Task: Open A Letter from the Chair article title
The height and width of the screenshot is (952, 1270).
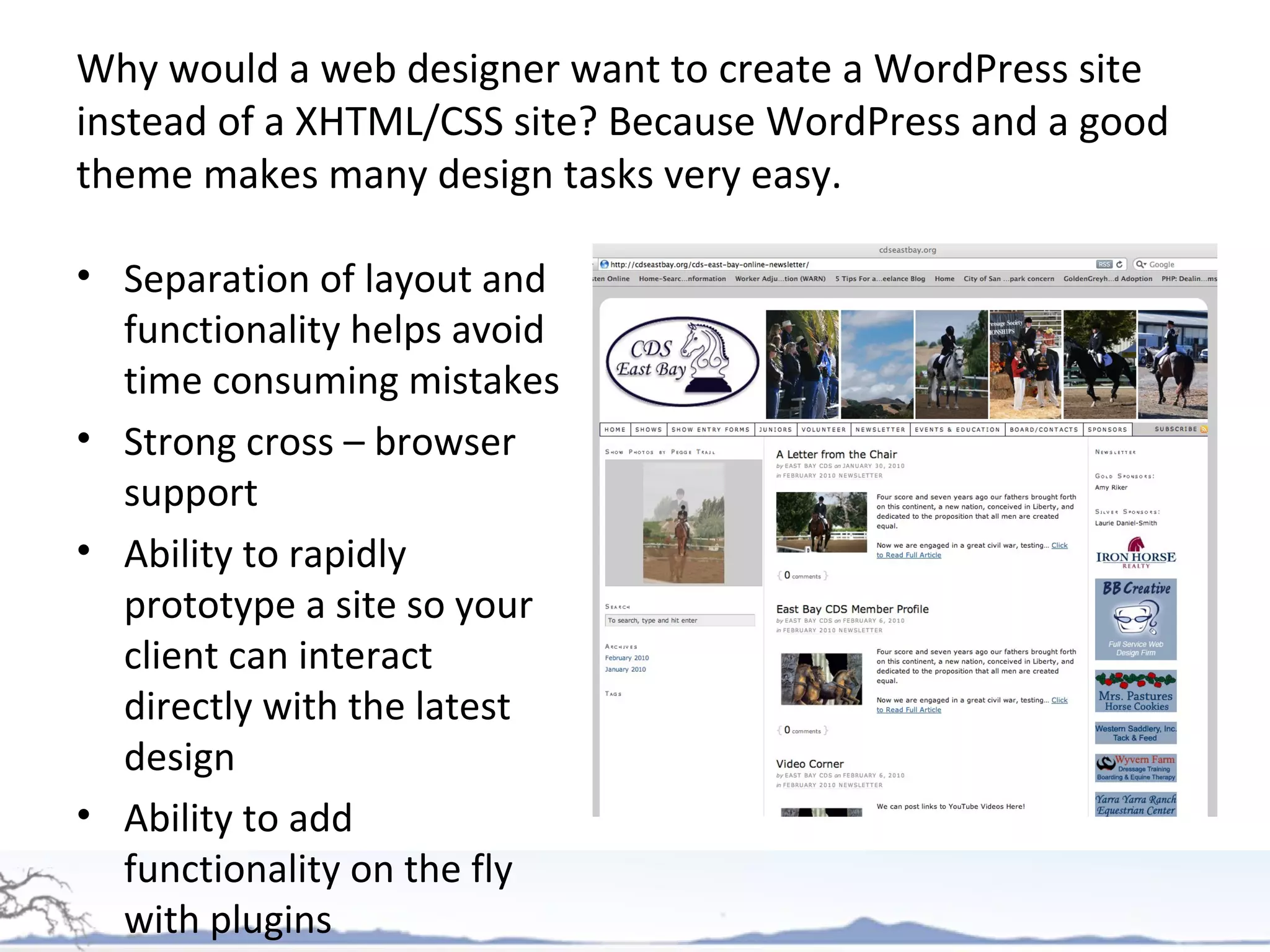Action: 836,454
